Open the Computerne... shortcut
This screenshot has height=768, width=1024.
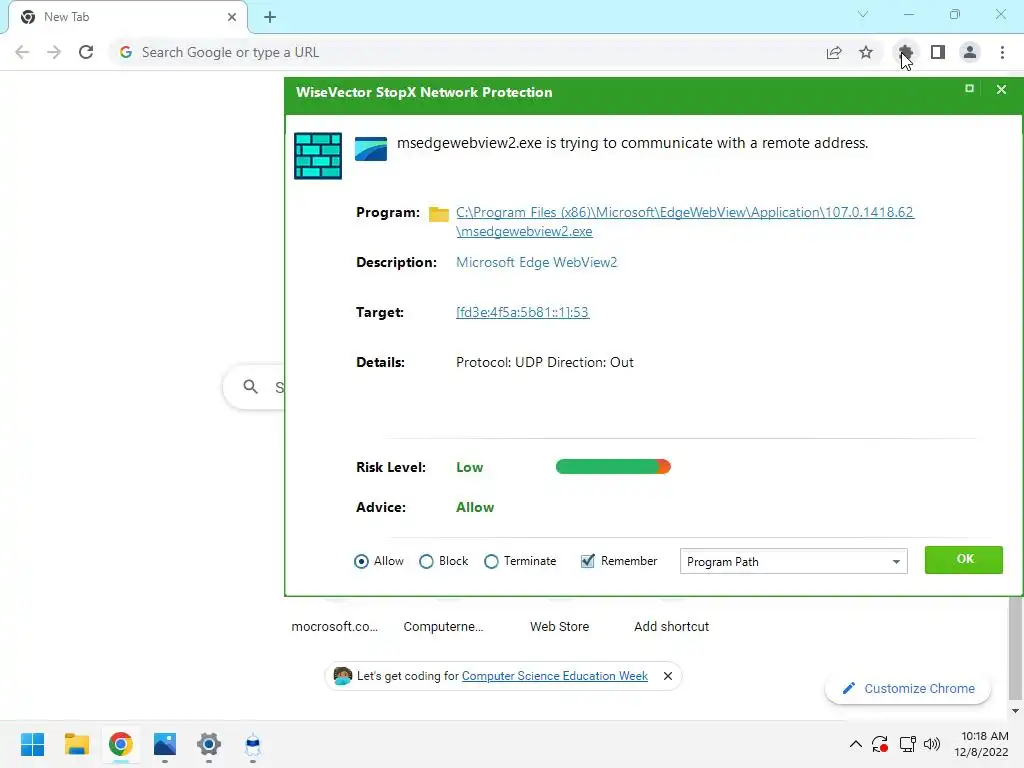443,626
